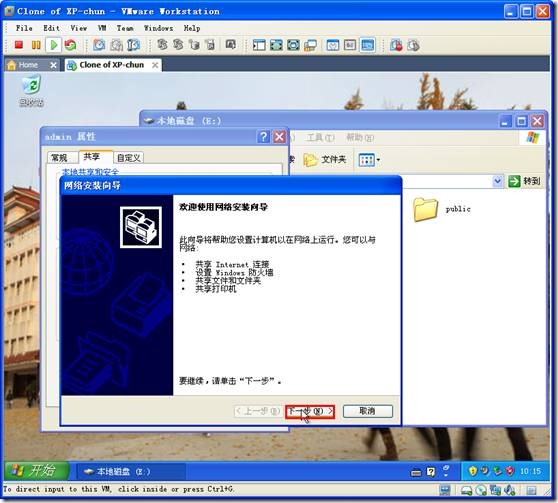The height and width of the screenshot is (503, 558).
Task: Click the Show Sidebar toolbar icon
Action: [x=259, y=45]
